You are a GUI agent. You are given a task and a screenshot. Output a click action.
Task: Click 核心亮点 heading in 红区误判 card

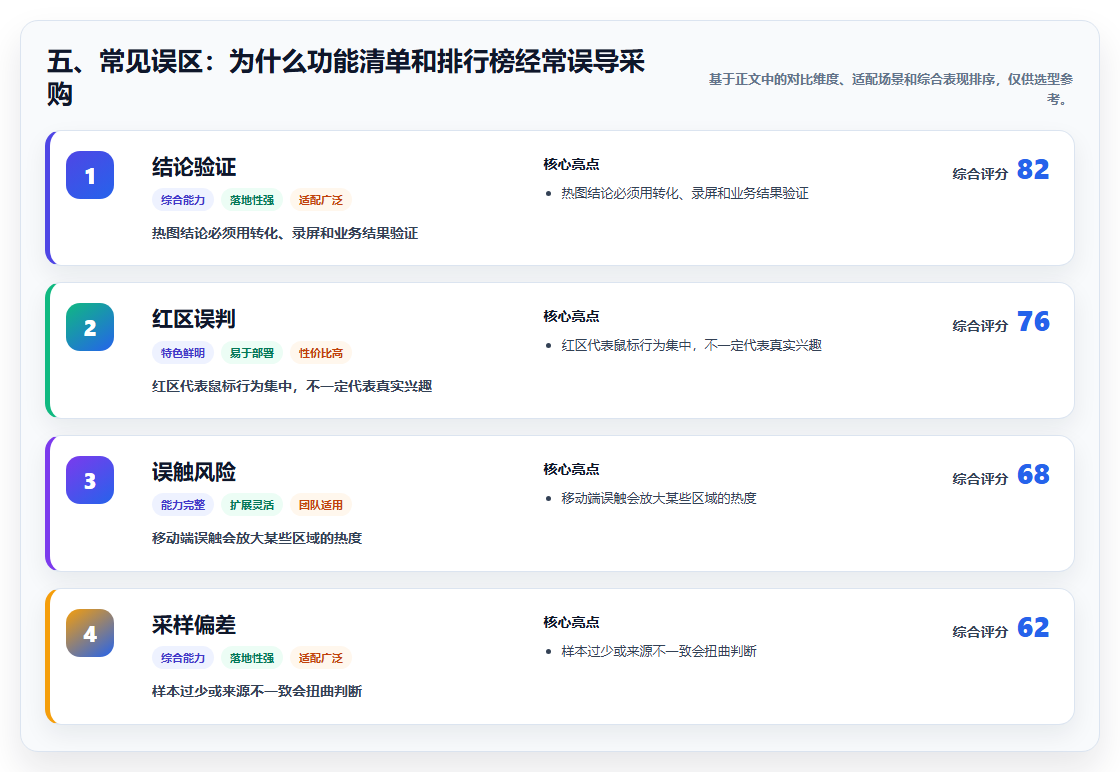click(x=571, y=316)
